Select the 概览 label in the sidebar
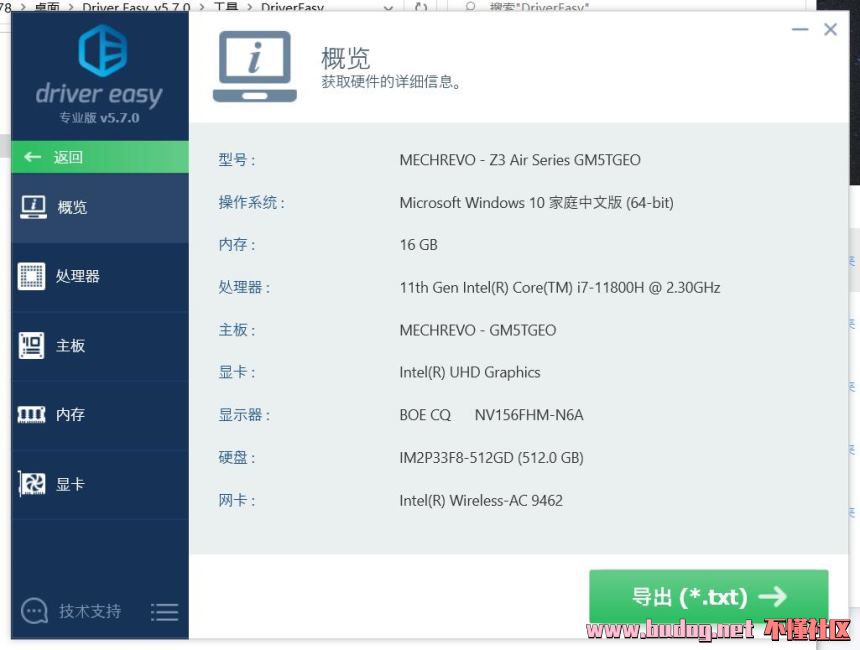 pos(72,207)
